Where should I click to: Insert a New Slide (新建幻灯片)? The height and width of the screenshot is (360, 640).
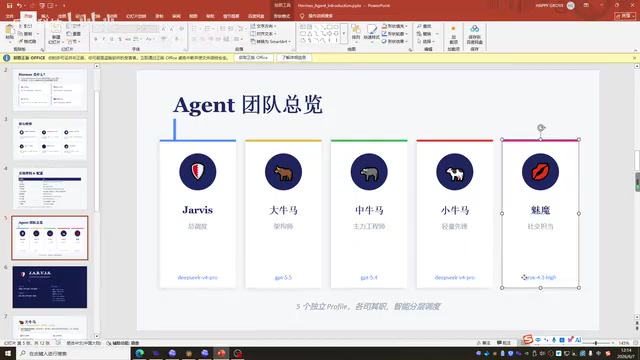click(x=56, y=34)
